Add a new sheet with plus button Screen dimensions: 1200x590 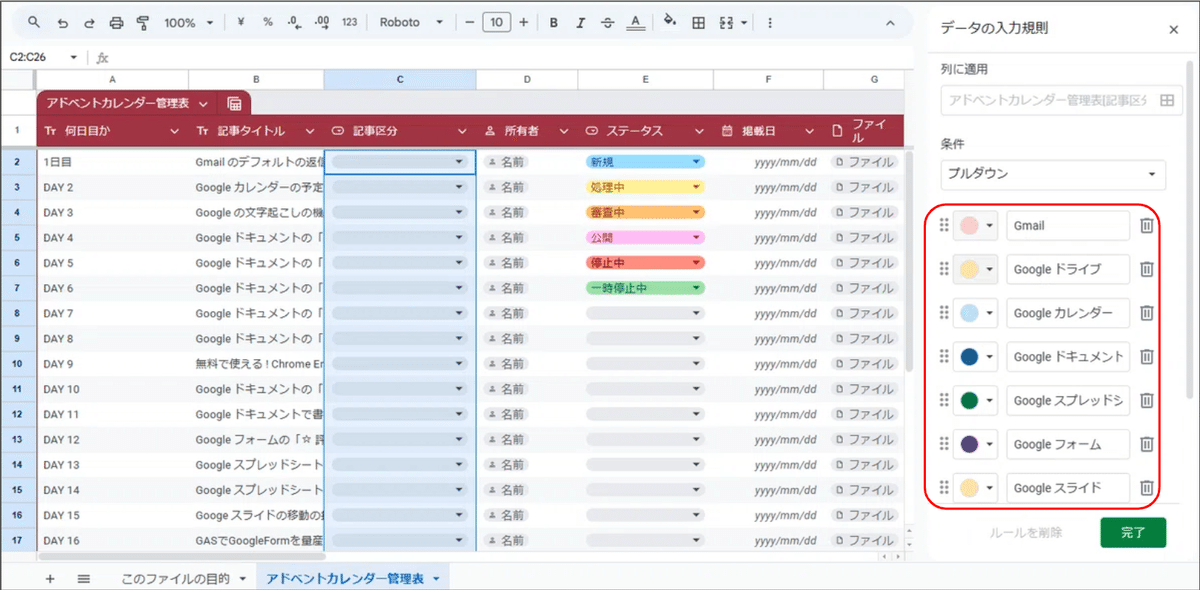click(50, 579)
